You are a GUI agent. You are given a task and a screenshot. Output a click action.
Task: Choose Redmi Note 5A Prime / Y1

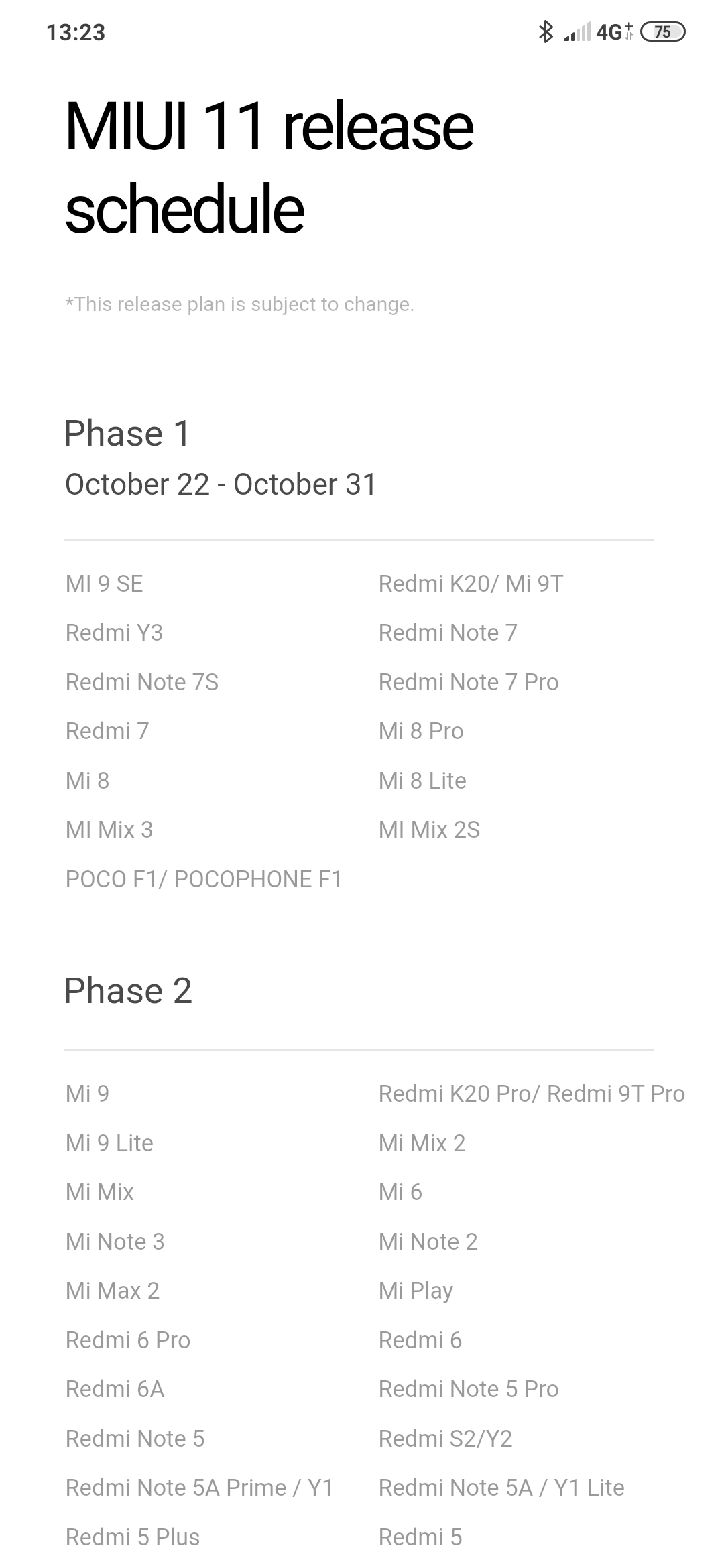point(199,1488)
